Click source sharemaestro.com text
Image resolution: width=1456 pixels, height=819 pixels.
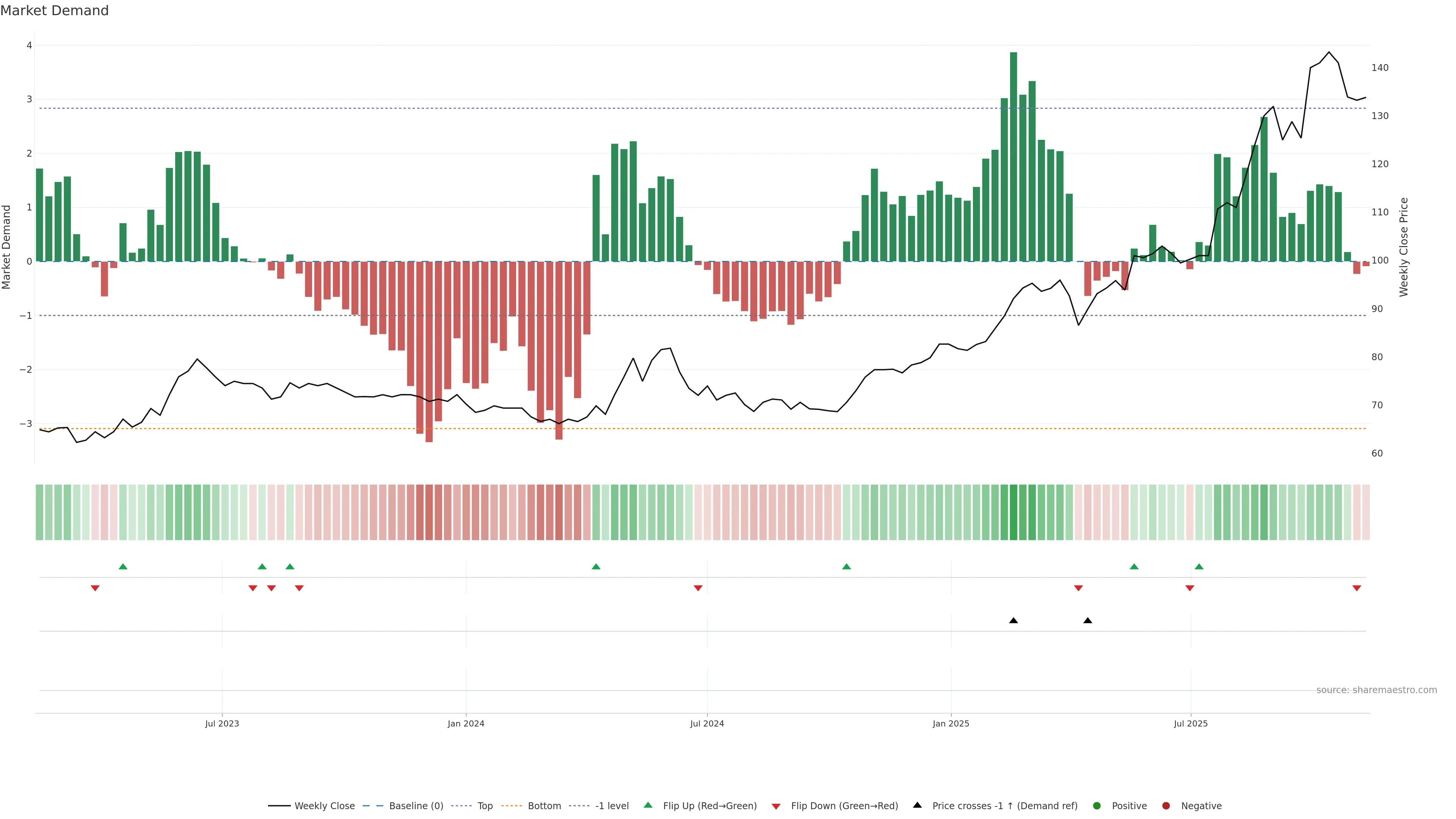[x=1376, y=690]
